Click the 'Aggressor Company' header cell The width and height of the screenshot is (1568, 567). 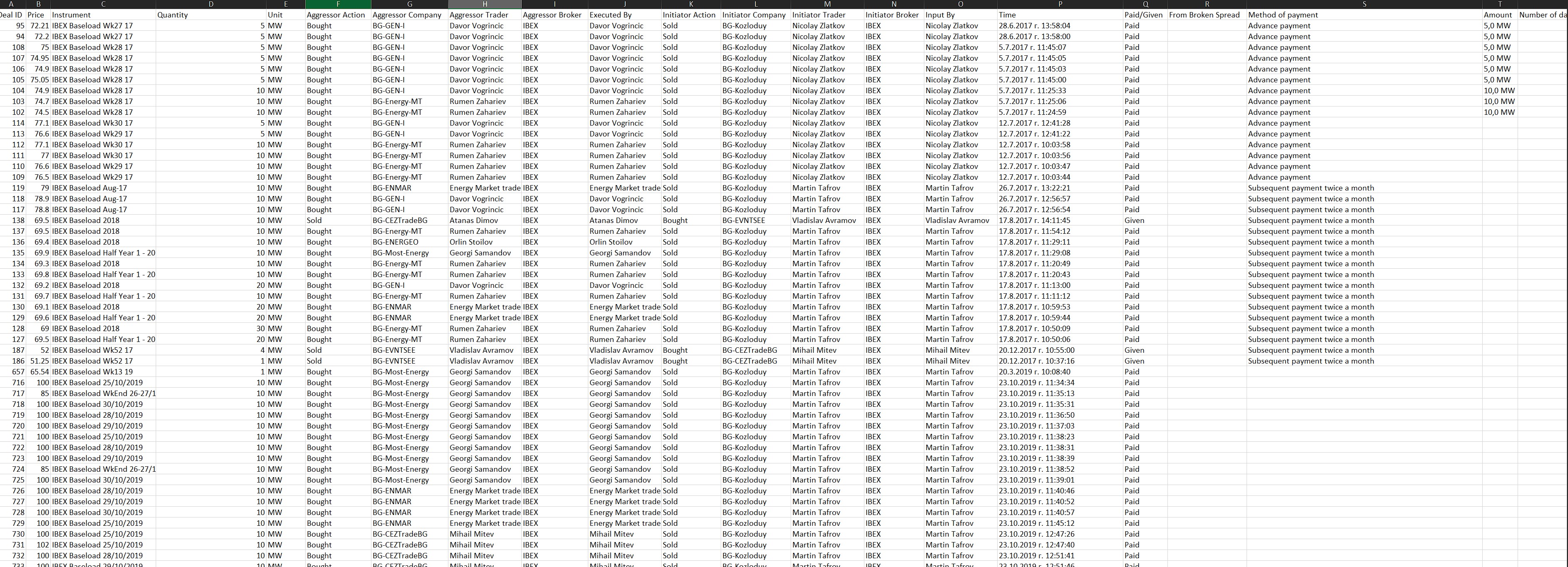[410, 15]
